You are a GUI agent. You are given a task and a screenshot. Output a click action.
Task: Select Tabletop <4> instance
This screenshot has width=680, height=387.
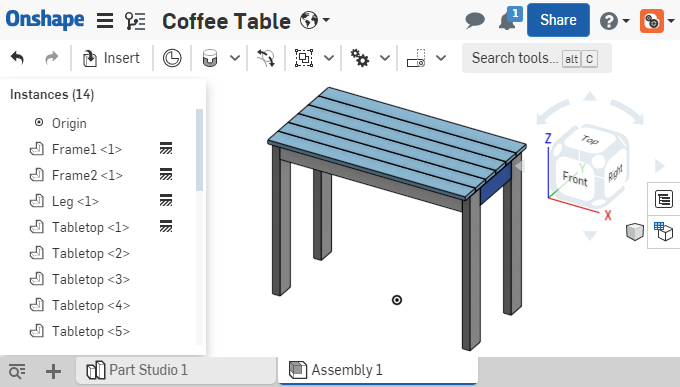pyautogui.click(x=91, y=305)
